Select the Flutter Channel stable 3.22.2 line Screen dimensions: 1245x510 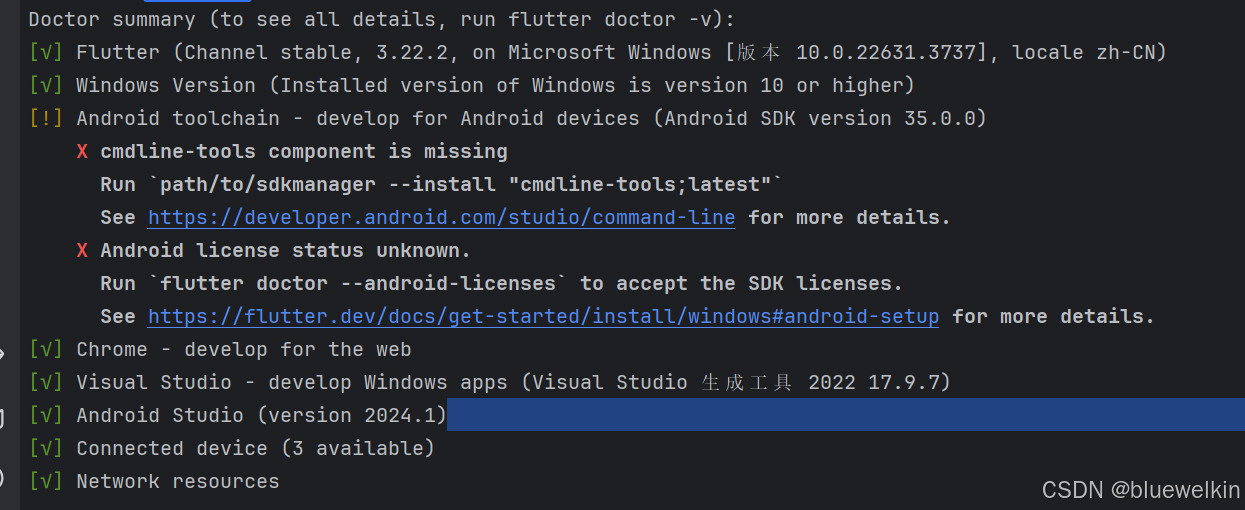click(598, 52)
